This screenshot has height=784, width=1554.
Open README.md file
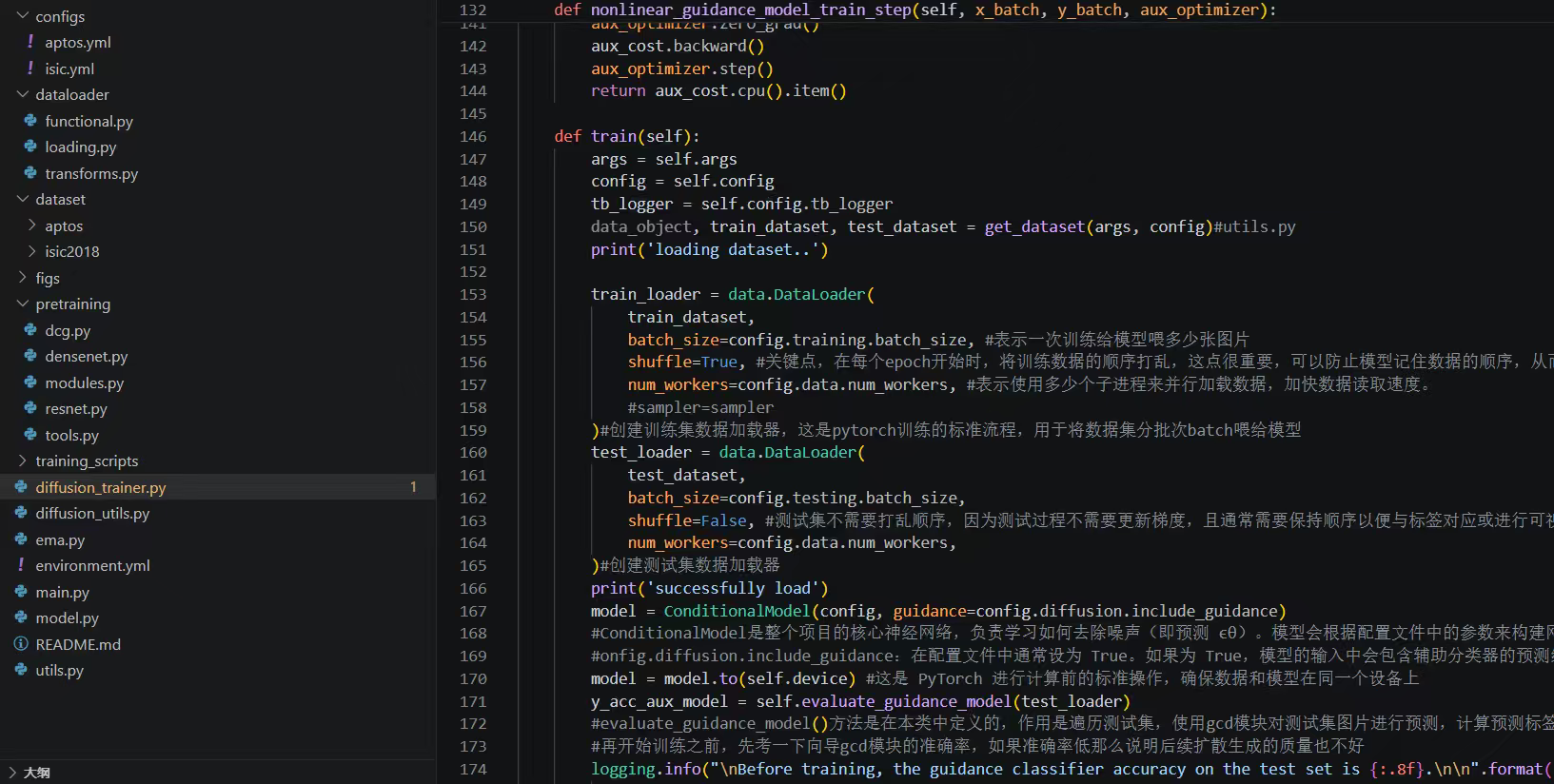tap(78, 644)
